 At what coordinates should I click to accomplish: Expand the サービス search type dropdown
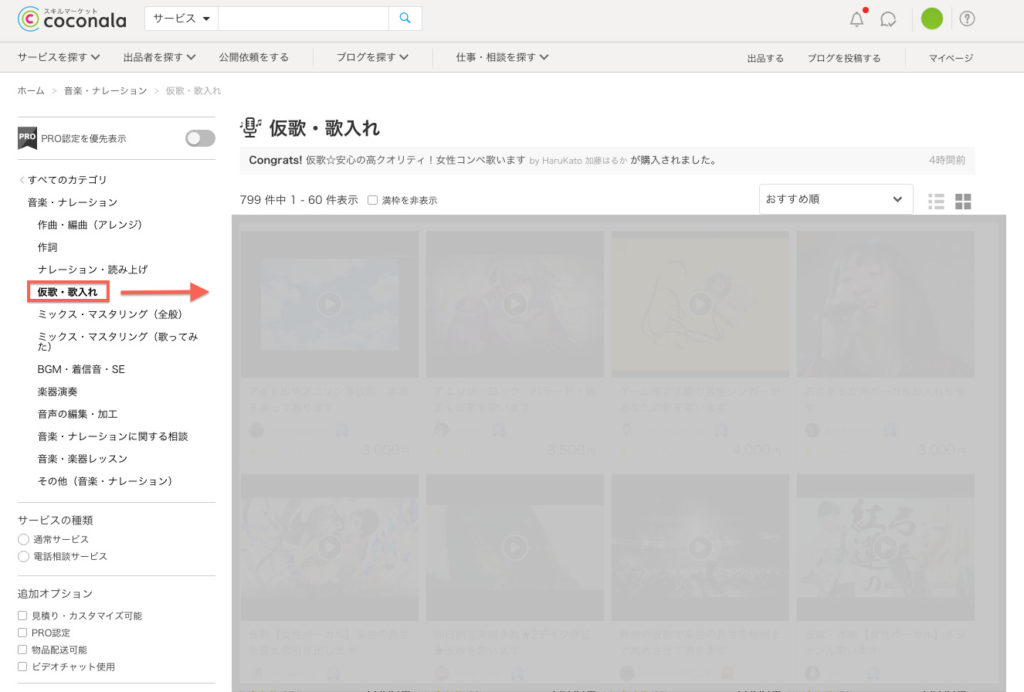[x=181, y=19]
